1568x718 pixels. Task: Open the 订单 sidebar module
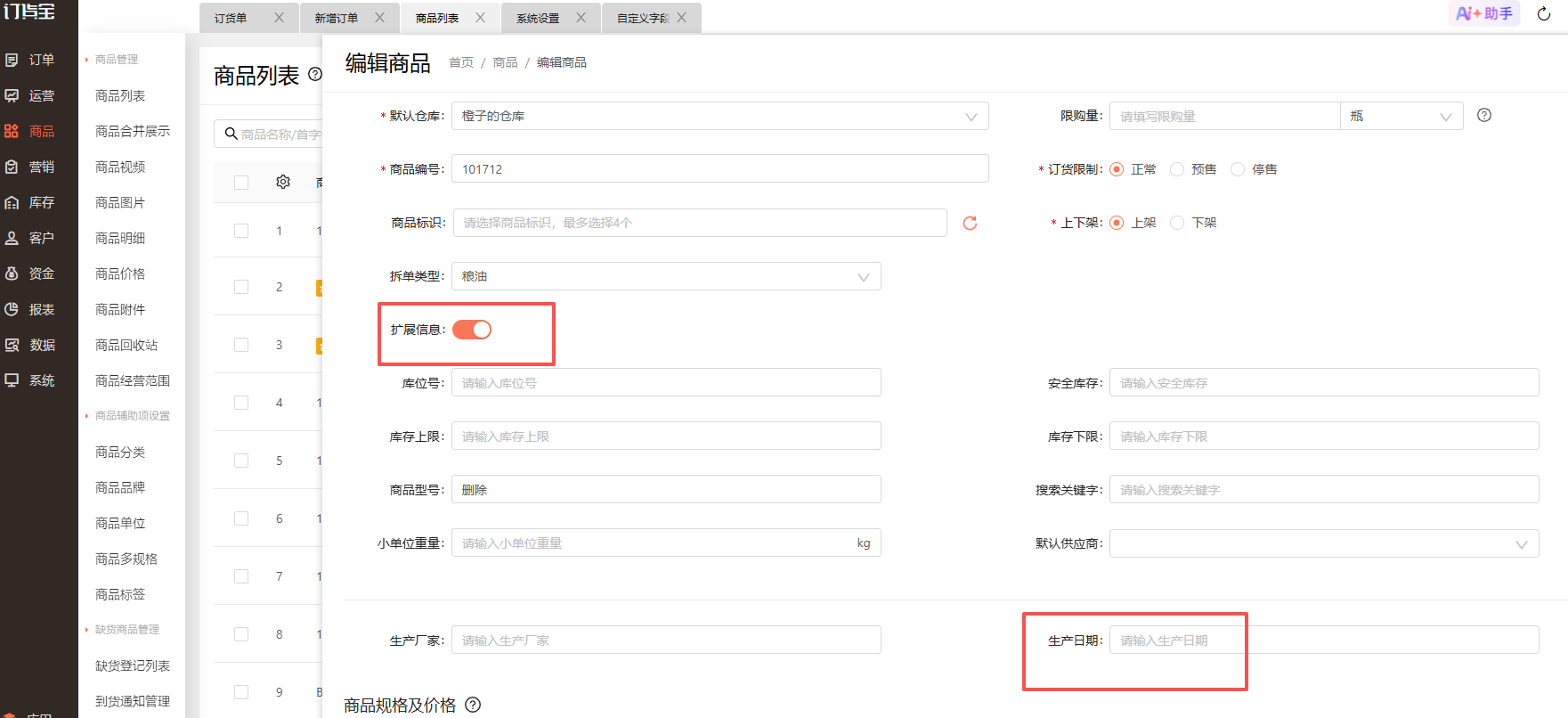(30, 60)
